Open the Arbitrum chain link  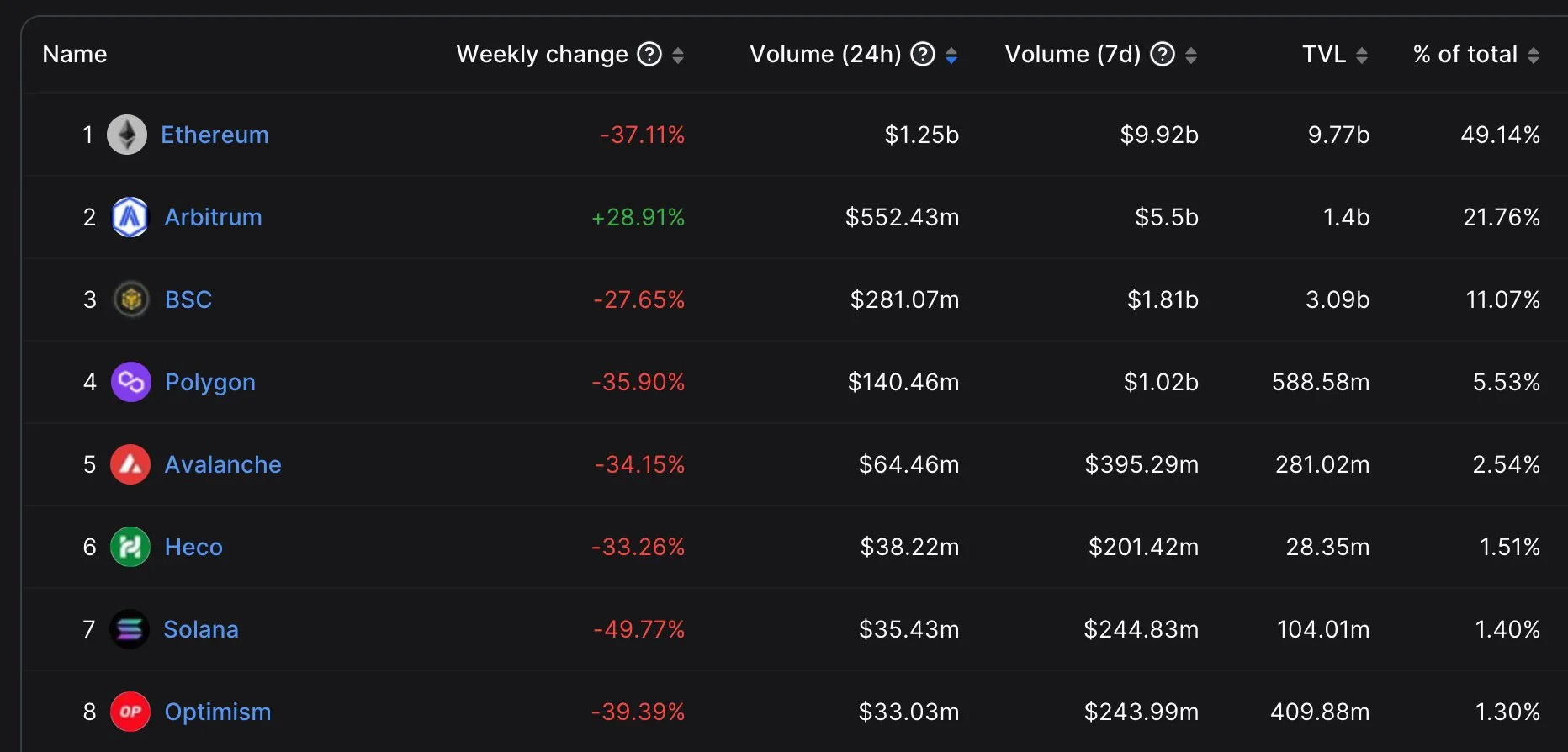pyautogui.click(x=213, y=217)
